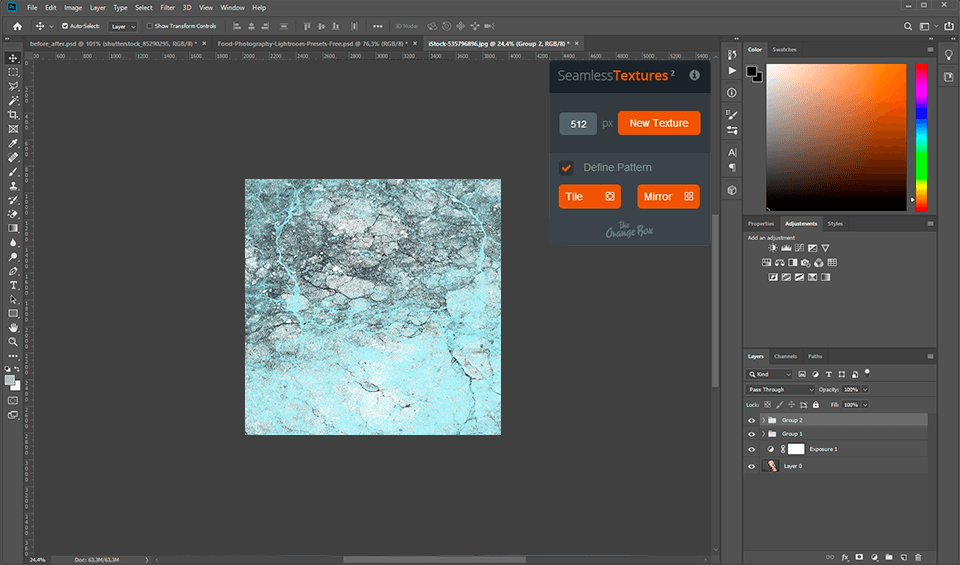Viewport: 960px width, 565px height.
Task: Select the Zoom tool
Action: point(13,342)
